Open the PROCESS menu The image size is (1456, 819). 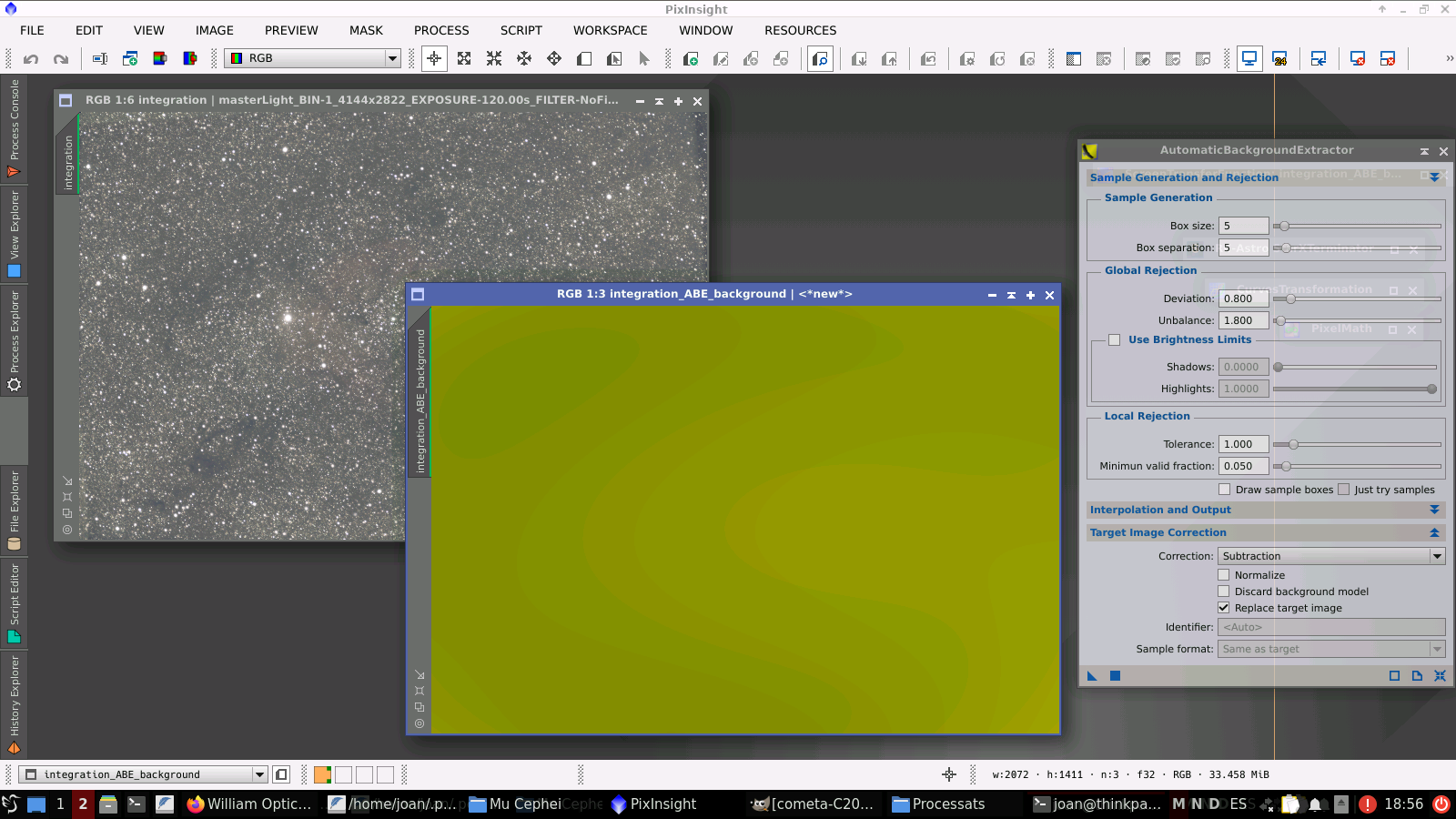(441, 30)
